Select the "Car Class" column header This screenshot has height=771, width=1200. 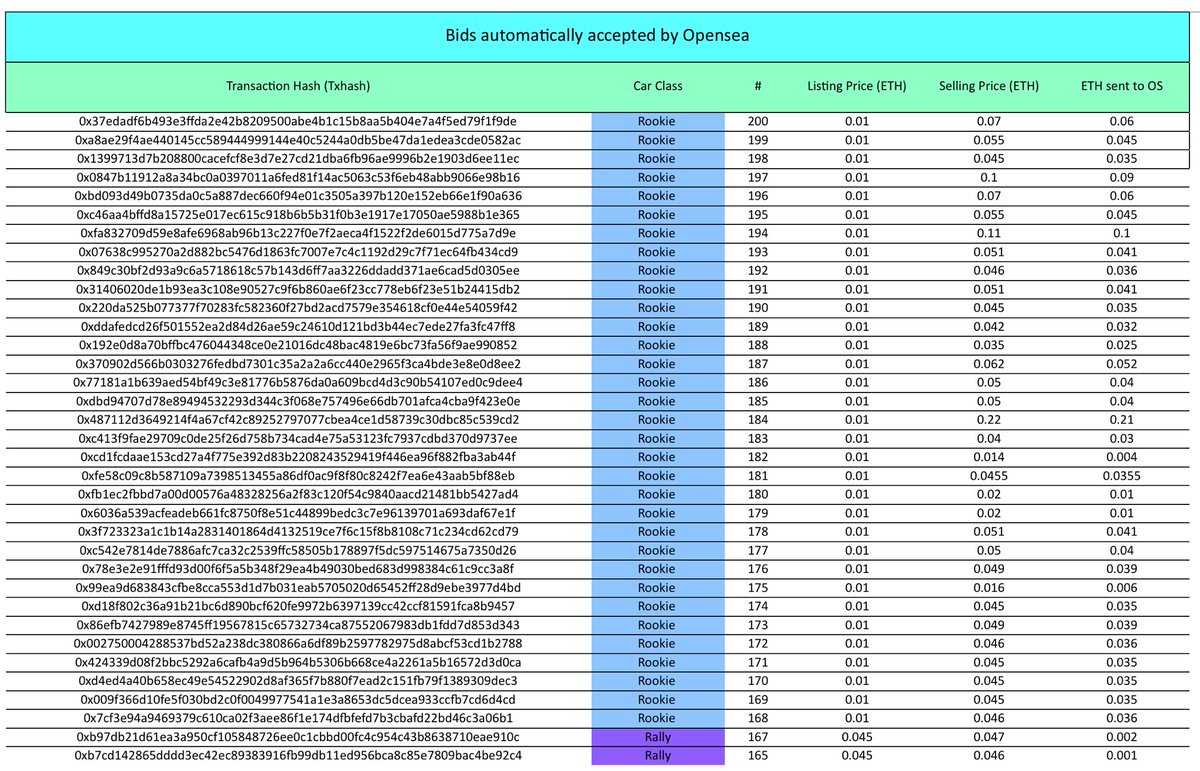coord(657,86)
